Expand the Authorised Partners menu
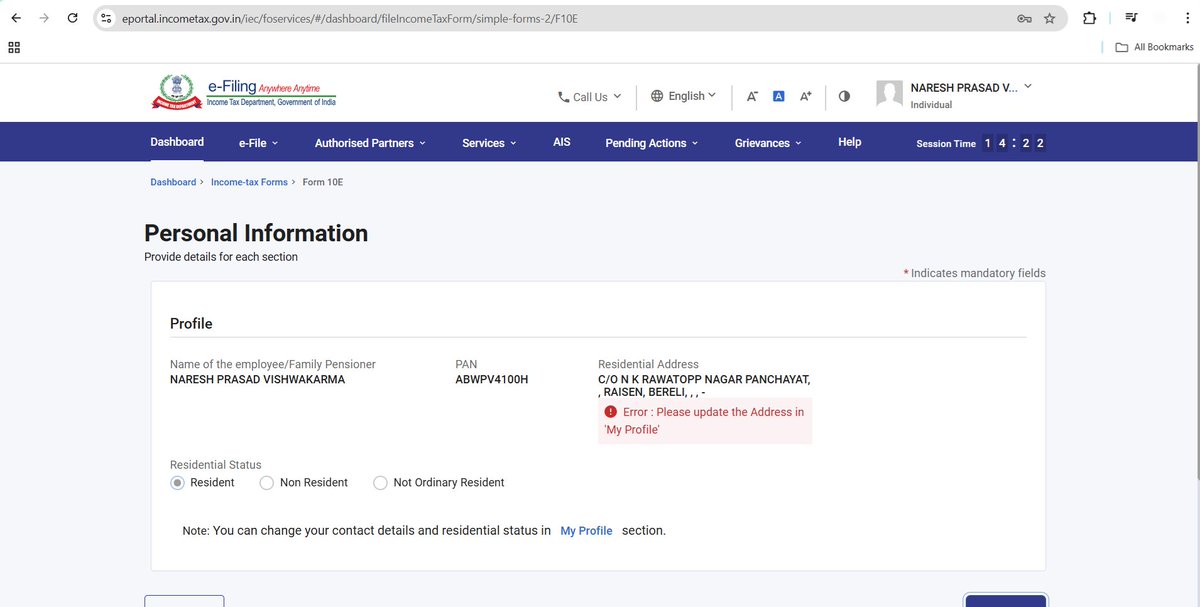This screenshot has height=607, width=1200. tap(370, 143)
